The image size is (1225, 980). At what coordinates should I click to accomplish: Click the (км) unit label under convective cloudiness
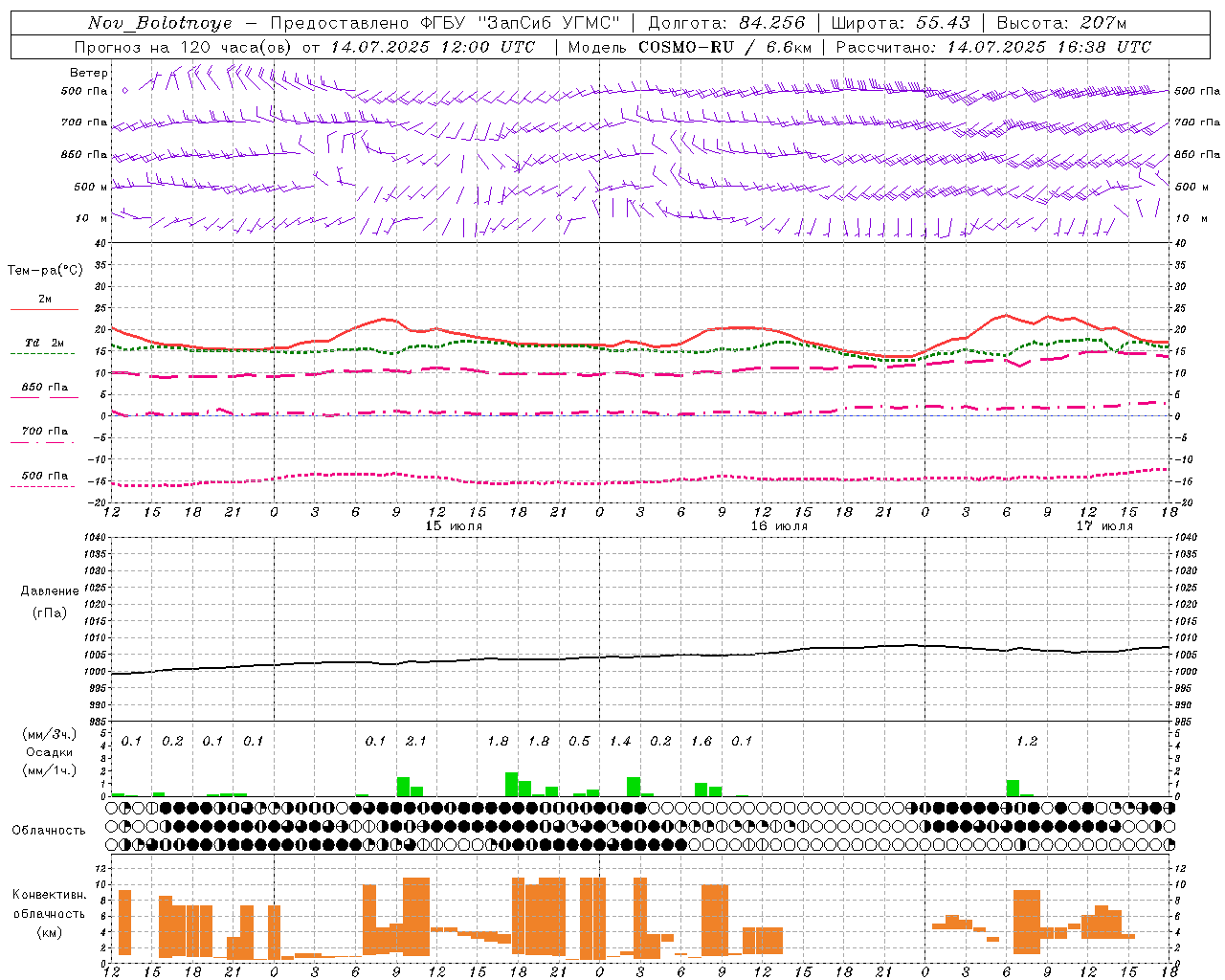coord(50,932)
